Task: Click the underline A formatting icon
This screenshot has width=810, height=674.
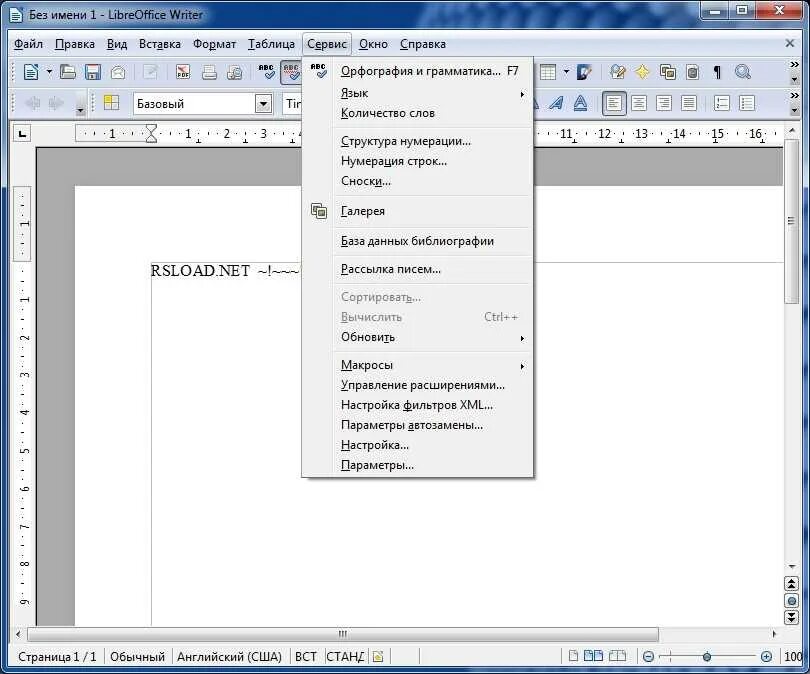Action: coord(581,103)
